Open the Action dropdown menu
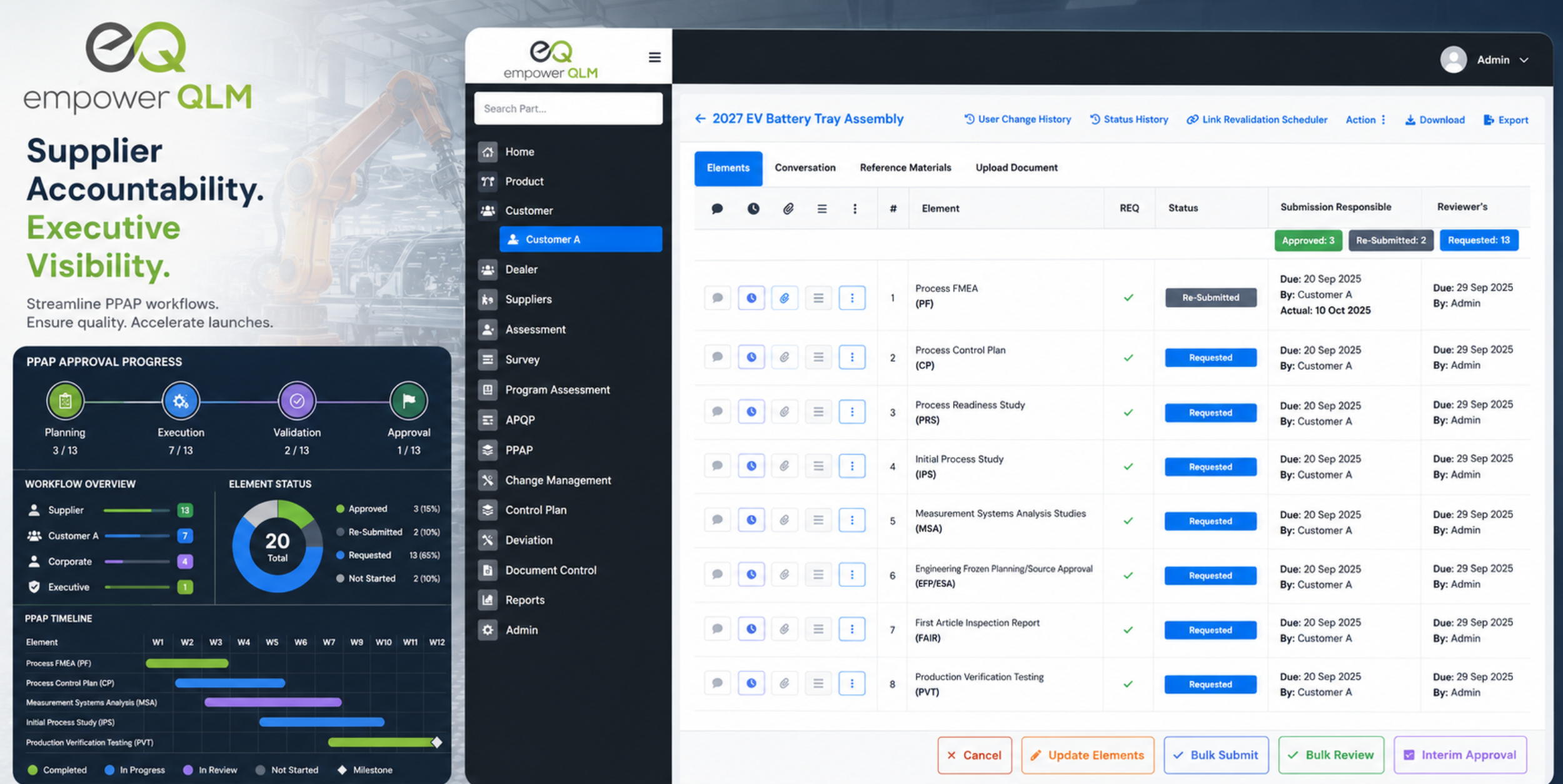 tap(1366, 119)
